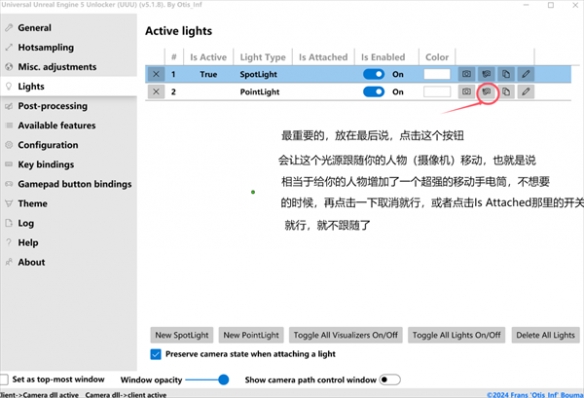Image resolution: width=584 pixels, height=398 pixels.
Task: Open the SpotLight color swatch
Action: click(x=437, y=74)
